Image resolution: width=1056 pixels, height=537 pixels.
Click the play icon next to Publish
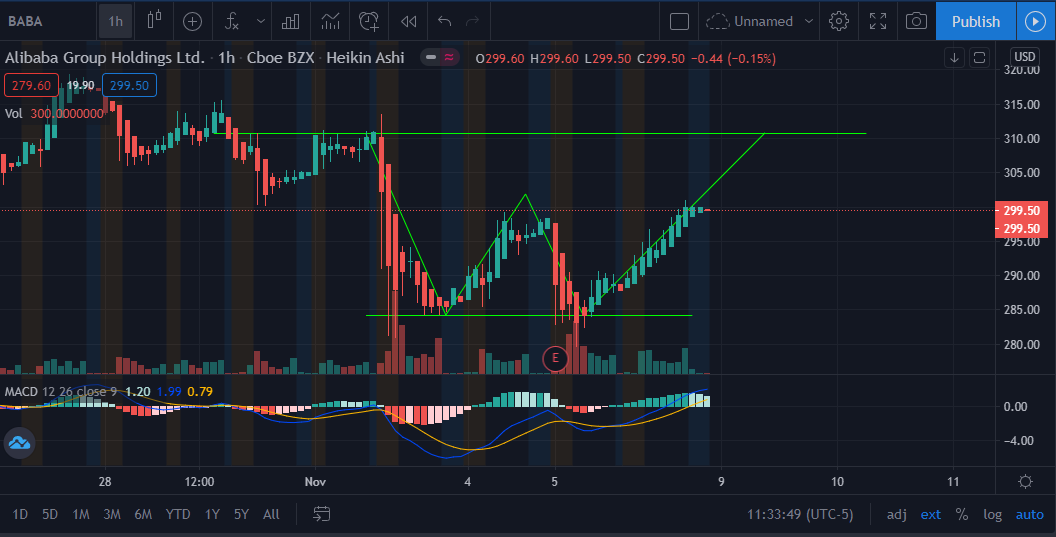(x=1035, y=22)
